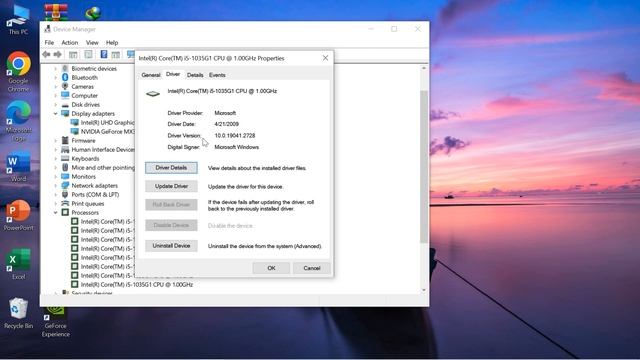Viewport: 640px width, 360px height.
Task: Expand the Ports (COM & LPT) node
Action: coord(56,194)
